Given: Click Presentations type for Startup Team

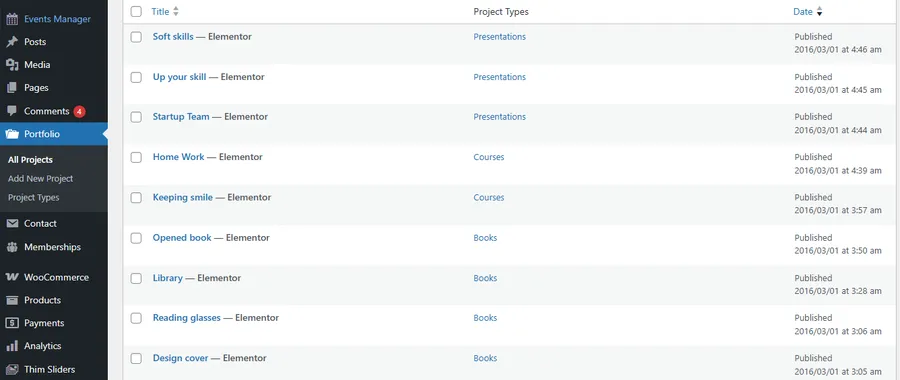Looking at the screenshot, I should [499, 117].
